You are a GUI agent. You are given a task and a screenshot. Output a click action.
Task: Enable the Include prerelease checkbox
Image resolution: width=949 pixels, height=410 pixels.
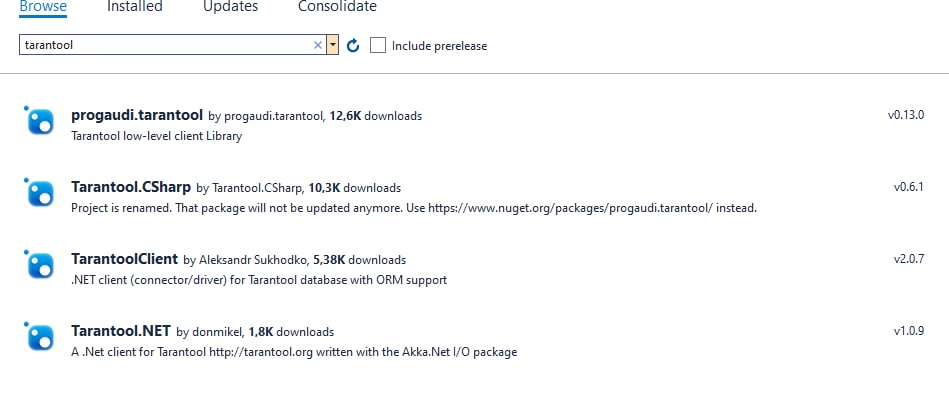coord(378,45)
